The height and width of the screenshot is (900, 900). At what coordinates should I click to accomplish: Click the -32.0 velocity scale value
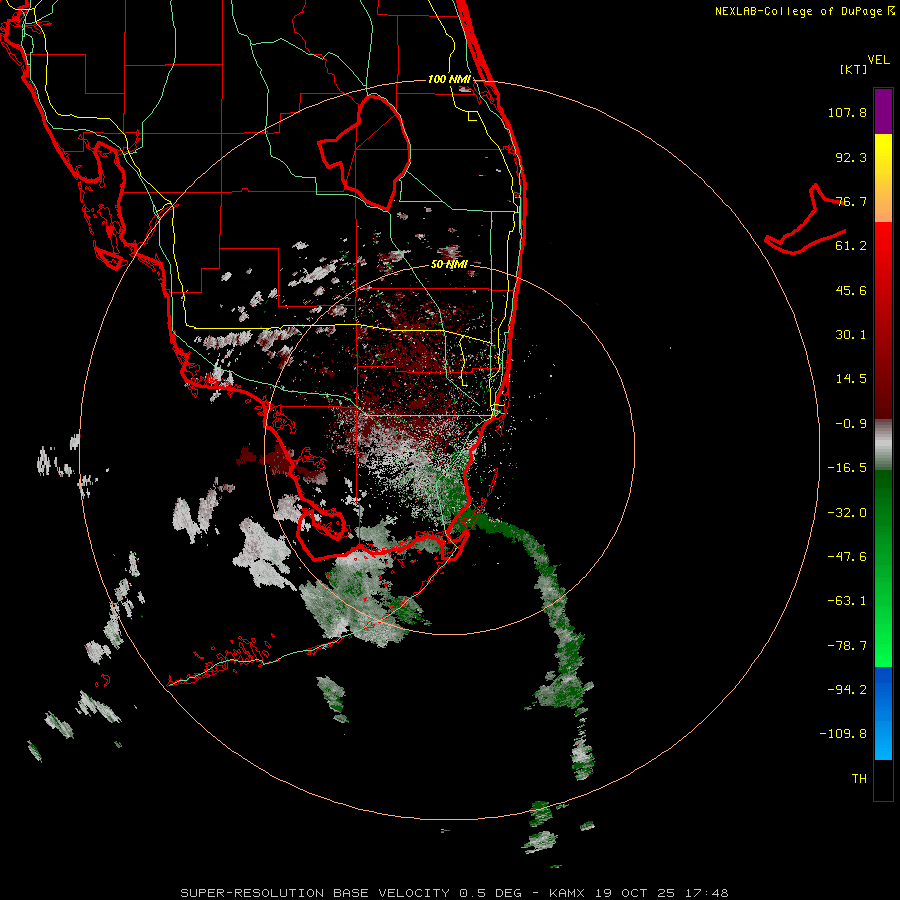coord(847,513)
